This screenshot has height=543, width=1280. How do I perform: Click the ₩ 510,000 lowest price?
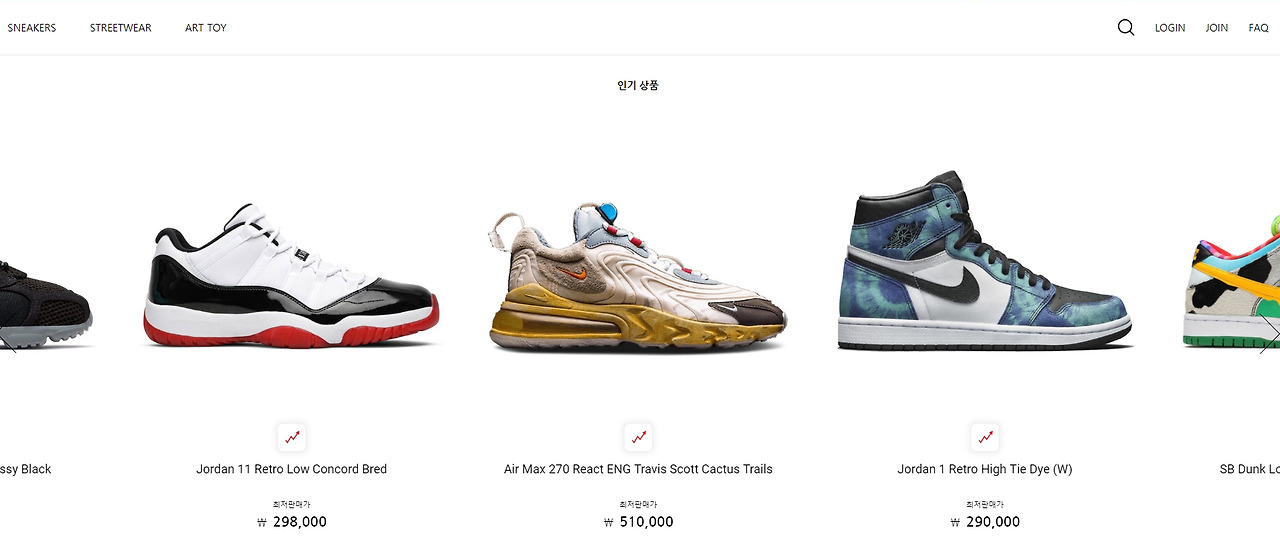click(639, 522)
